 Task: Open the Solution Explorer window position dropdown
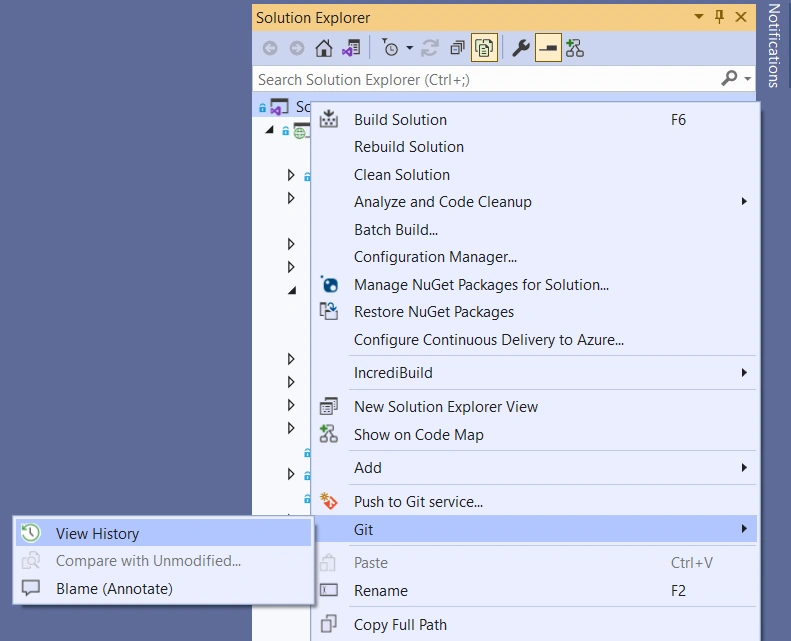click(699, 17)
